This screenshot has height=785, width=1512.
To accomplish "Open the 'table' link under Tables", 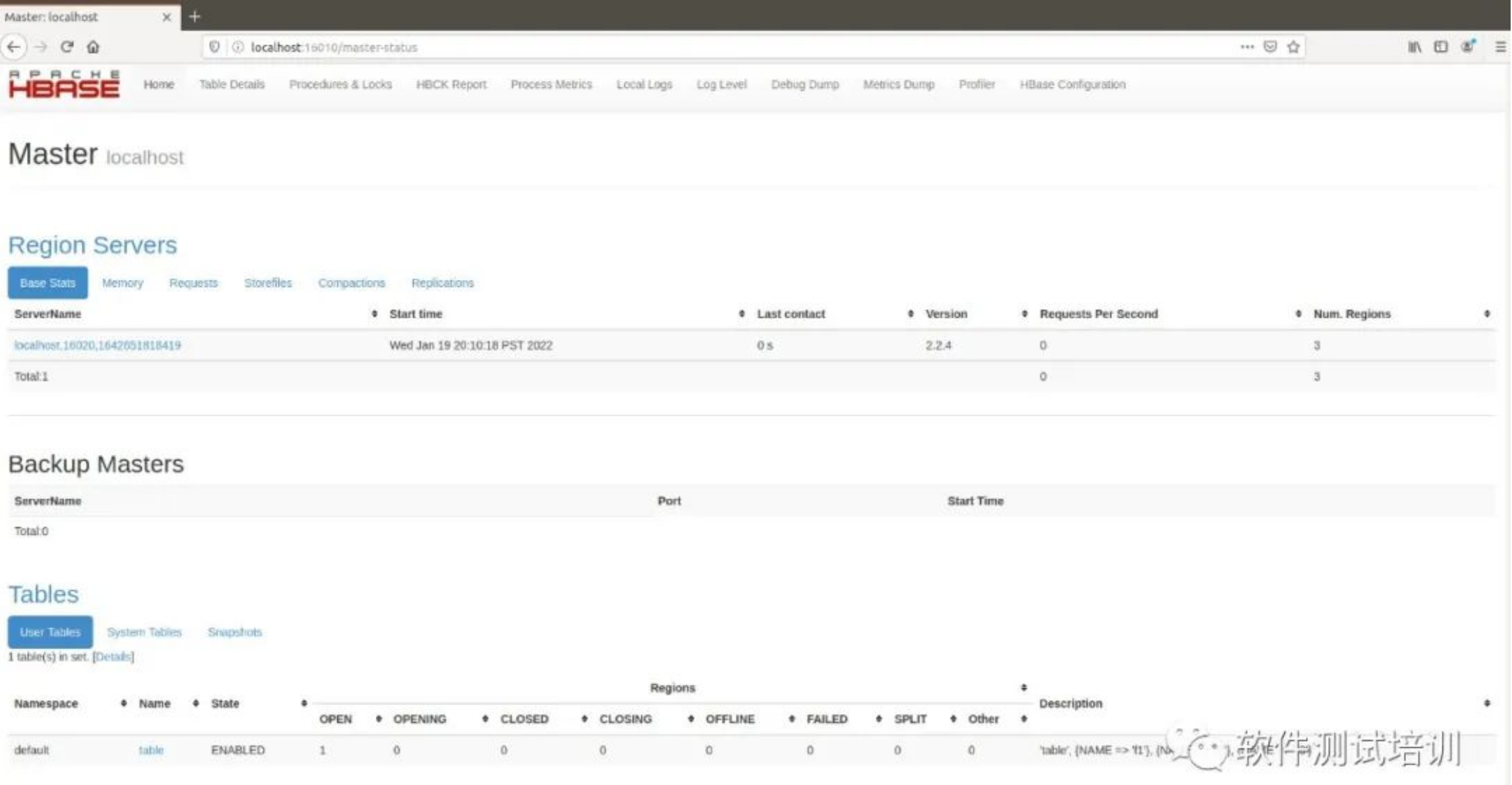I will [x=151, y=750].
